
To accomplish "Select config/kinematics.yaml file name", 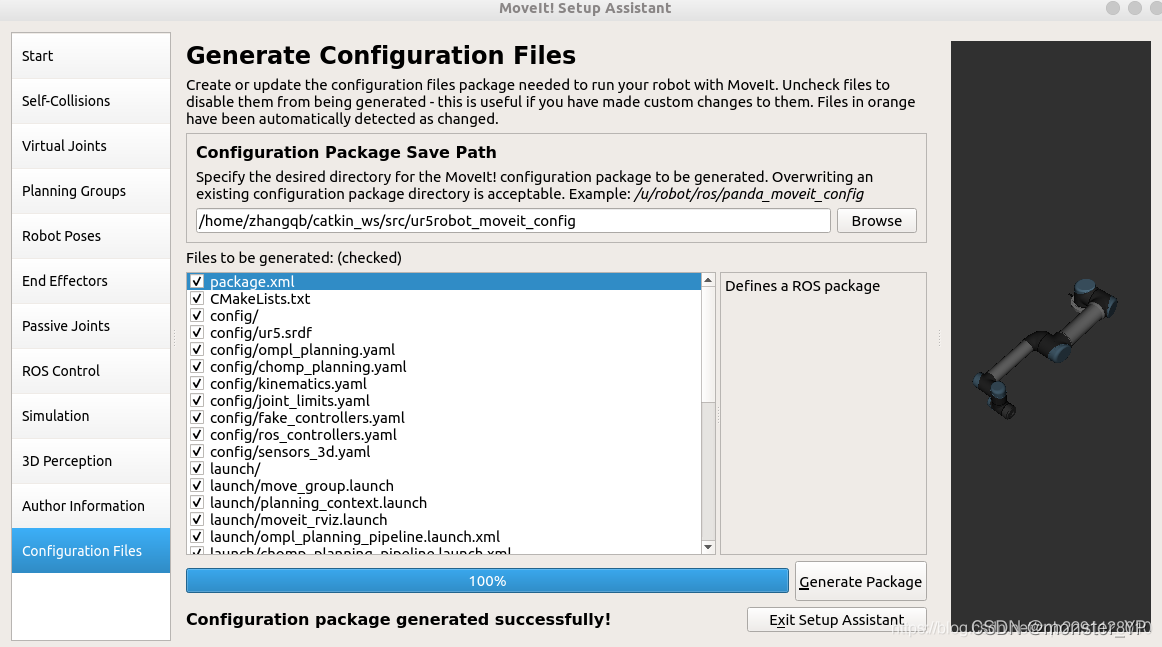I will (288, 384).
